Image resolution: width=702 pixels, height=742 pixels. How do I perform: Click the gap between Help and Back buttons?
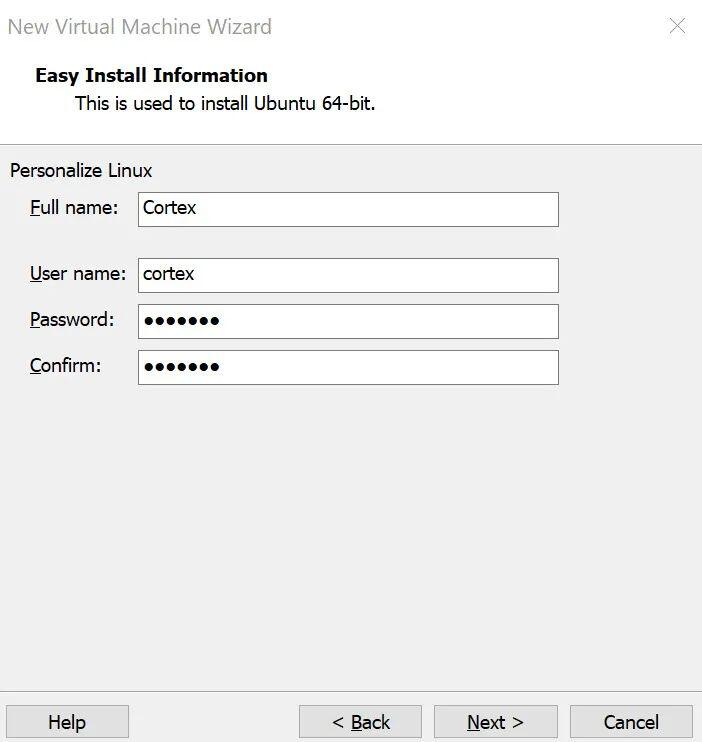(x=214, y=722)
